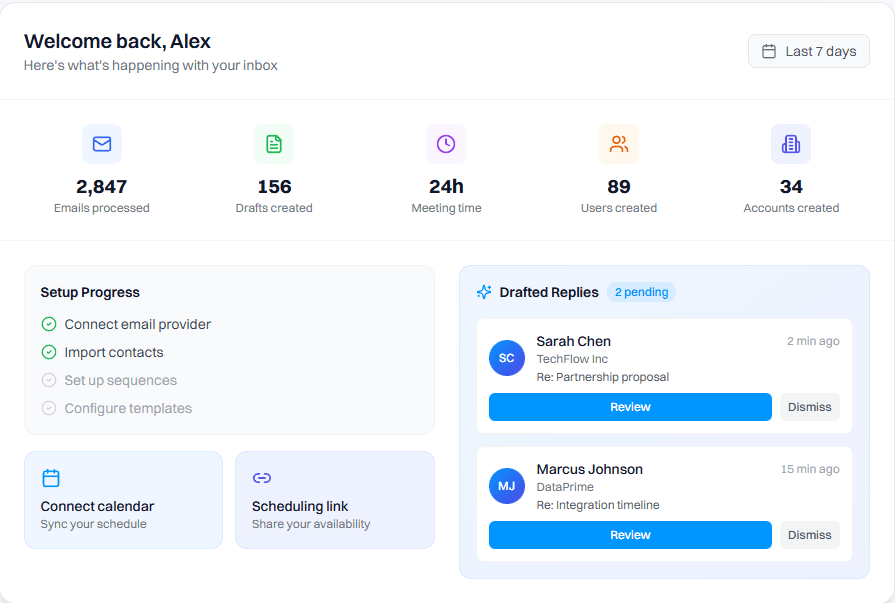Click the Meeting time clock icon
The height and width of the screenshot is (603, 895).
(x=446, y=144)
